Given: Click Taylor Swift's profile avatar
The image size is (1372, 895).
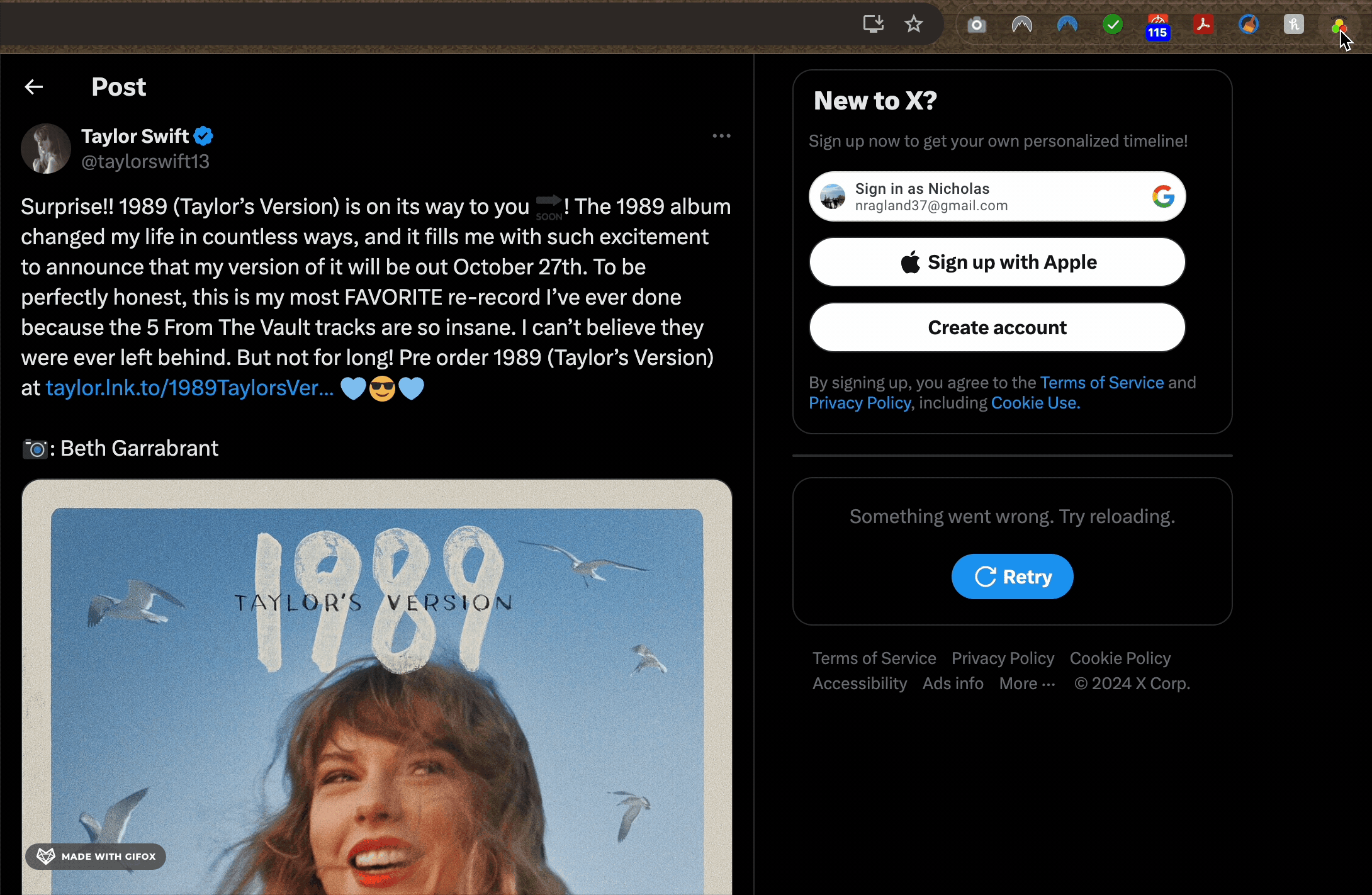Looking at the screenshot, I should click(x=46, y=149).
